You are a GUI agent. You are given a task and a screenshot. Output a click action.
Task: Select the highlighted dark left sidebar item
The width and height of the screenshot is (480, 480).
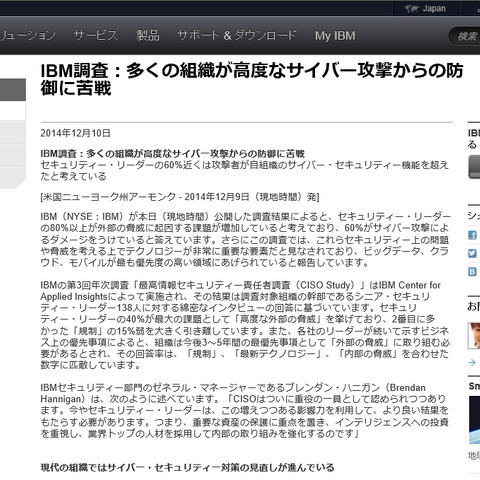pyautogui.click(x=13, y=90)
